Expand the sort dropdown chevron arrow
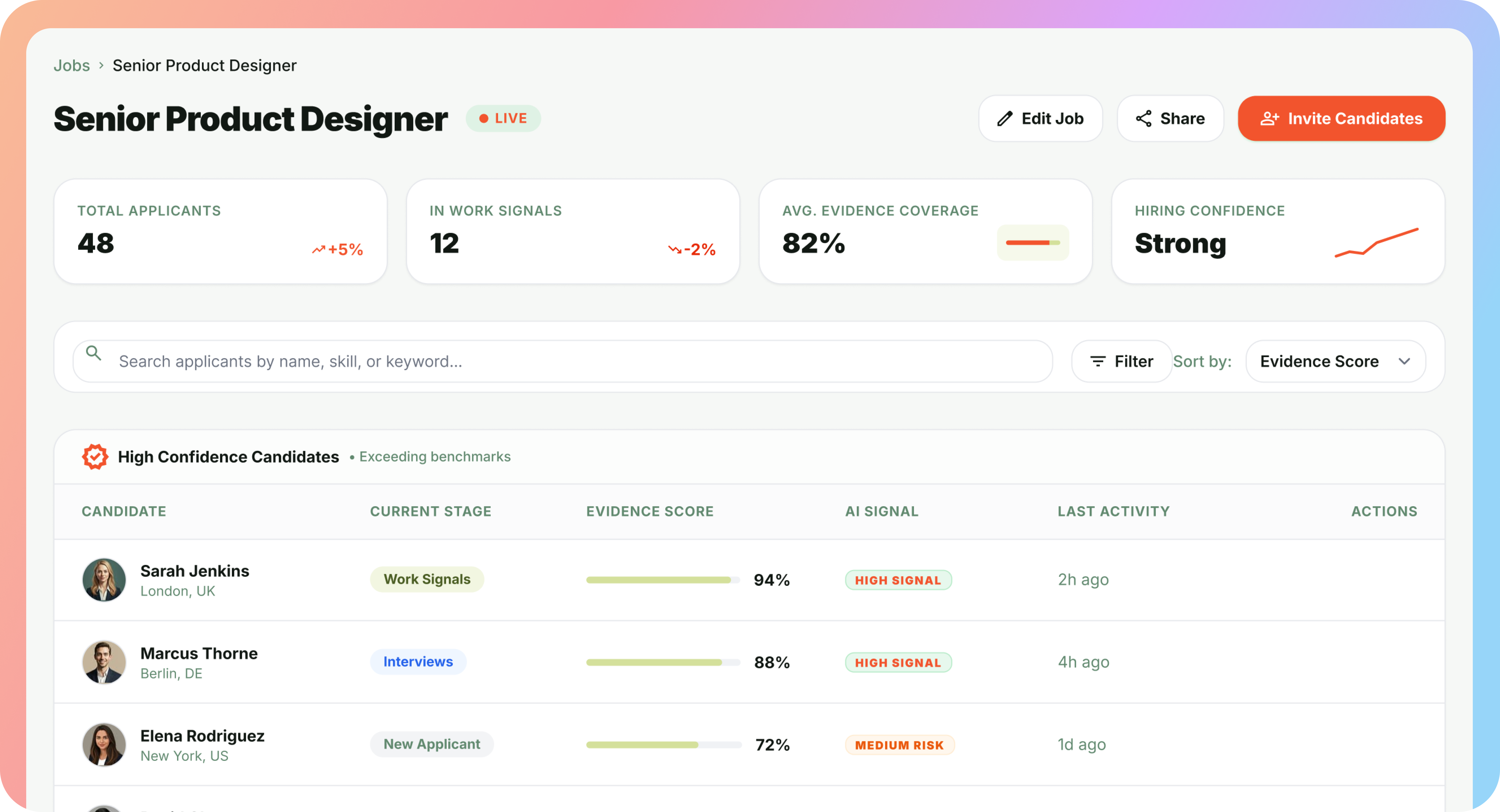 pos(1404,361)
